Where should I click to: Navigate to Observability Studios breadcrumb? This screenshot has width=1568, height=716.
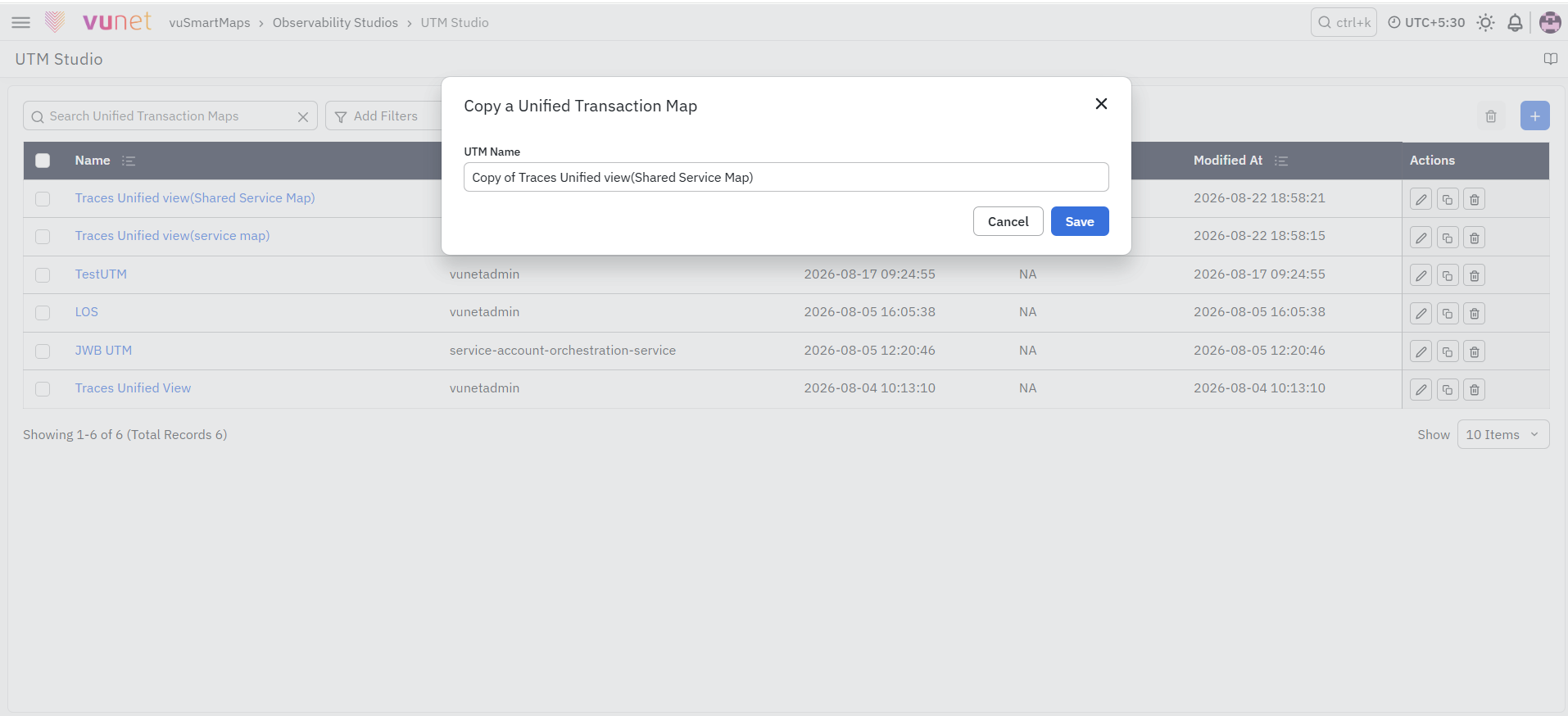click(335, 23)
